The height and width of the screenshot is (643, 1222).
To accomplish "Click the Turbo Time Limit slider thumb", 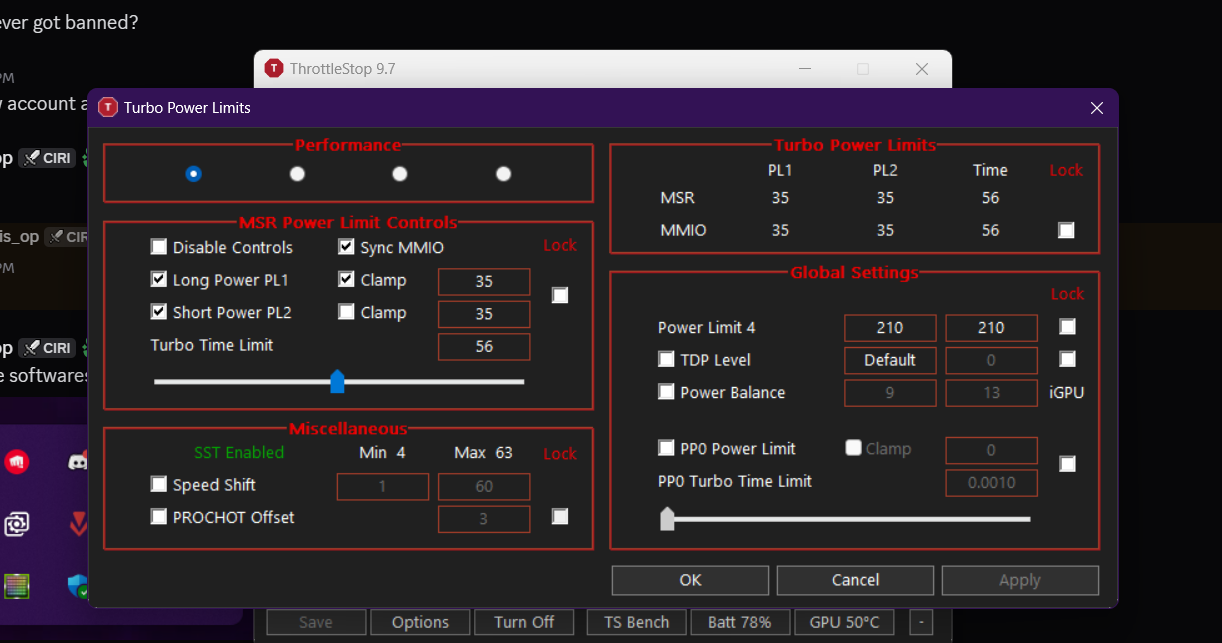I will pos(337,381).
